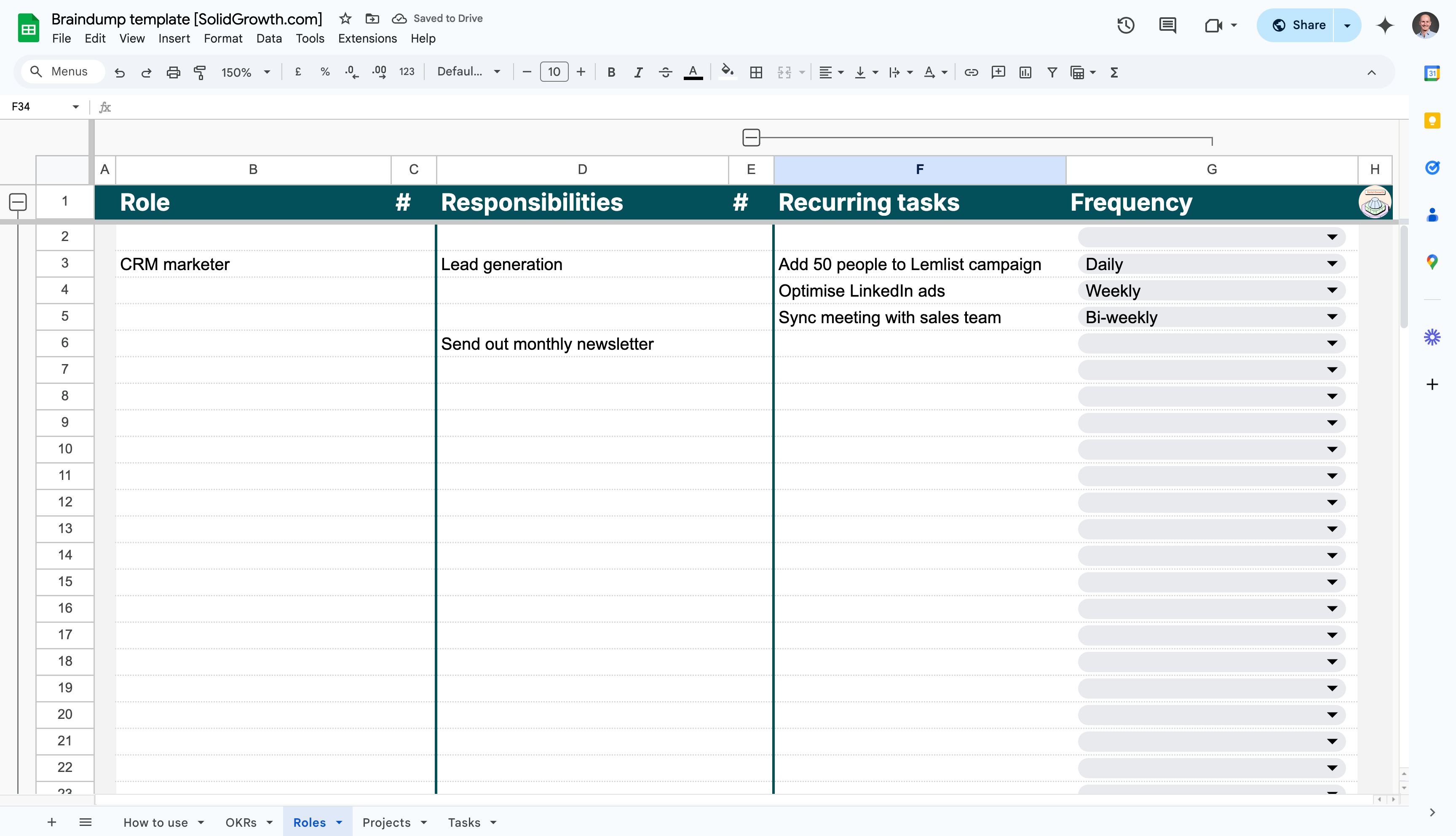Open the Extensions menu
Screen dimensions: 1456x836
367,38
